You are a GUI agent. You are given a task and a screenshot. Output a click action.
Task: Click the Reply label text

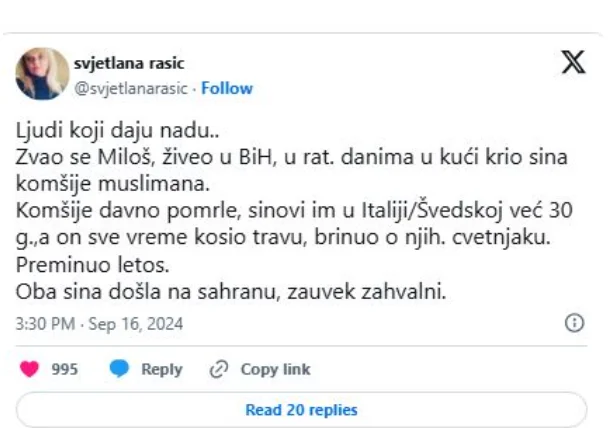161,369
